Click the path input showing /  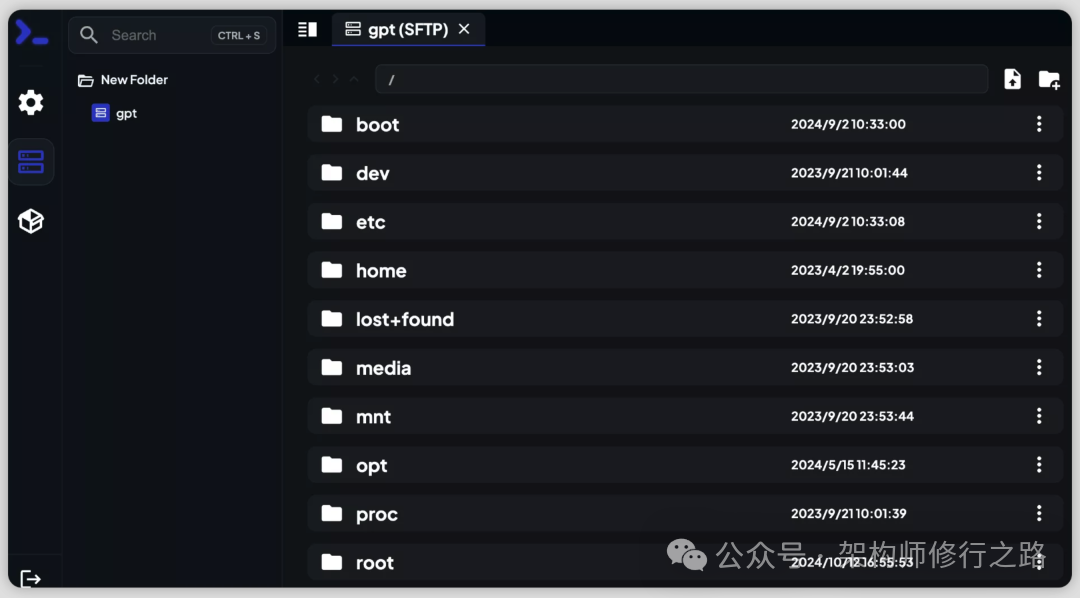point(680,80)
